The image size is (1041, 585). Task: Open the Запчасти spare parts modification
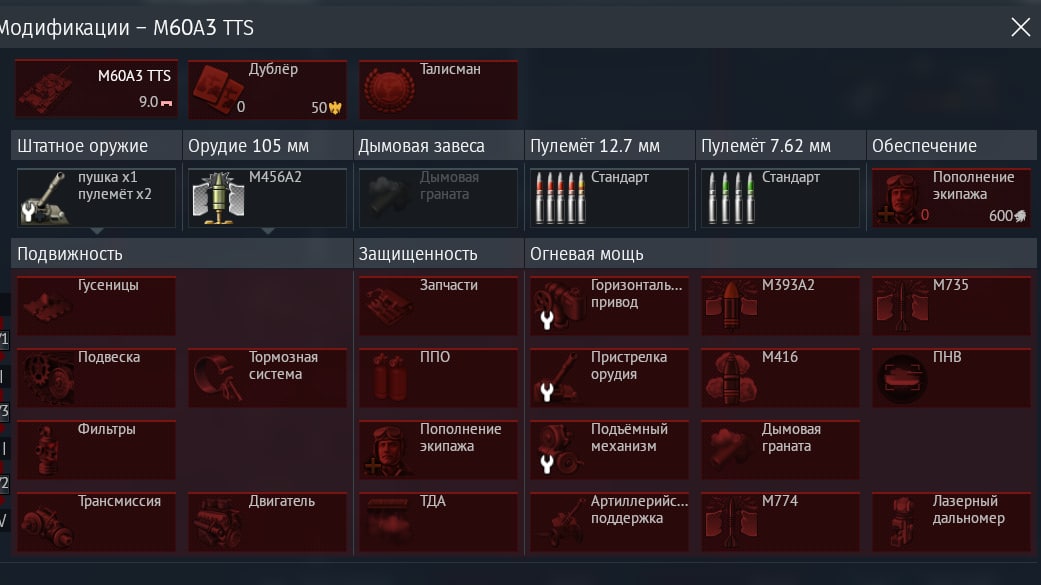coord(438,305)
